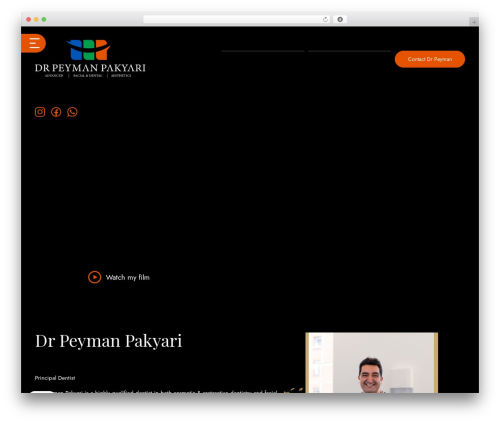This screenshot has width=500, height=423.
Task: Click the Watch my film link
Action: point(128,277)
